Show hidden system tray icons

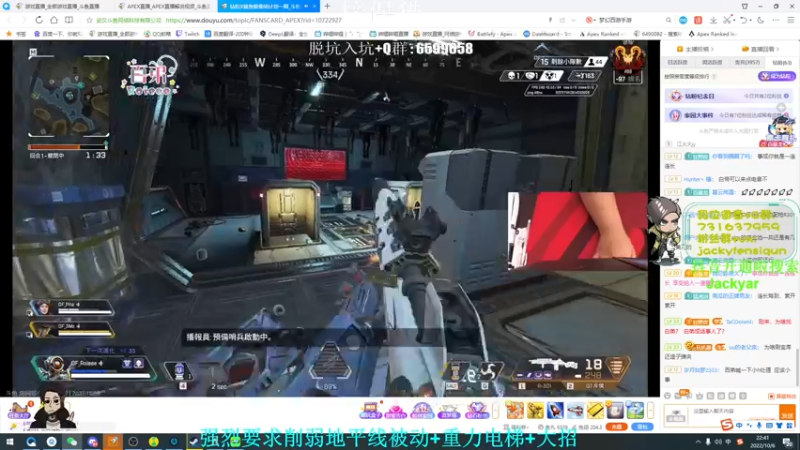coord(697,442)
